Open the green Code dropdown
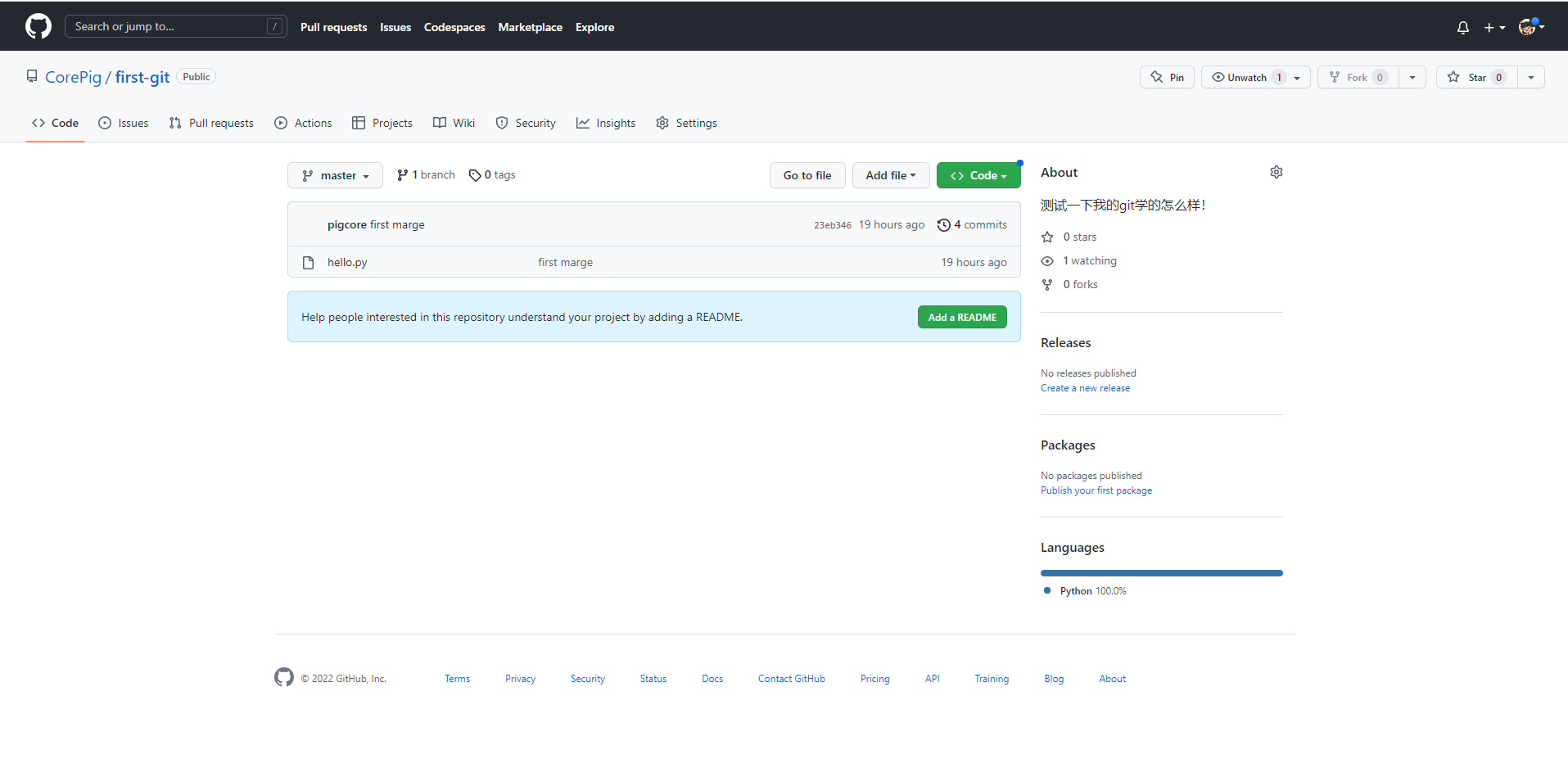This screenshot has height=768, width=1568. (978, 175)
